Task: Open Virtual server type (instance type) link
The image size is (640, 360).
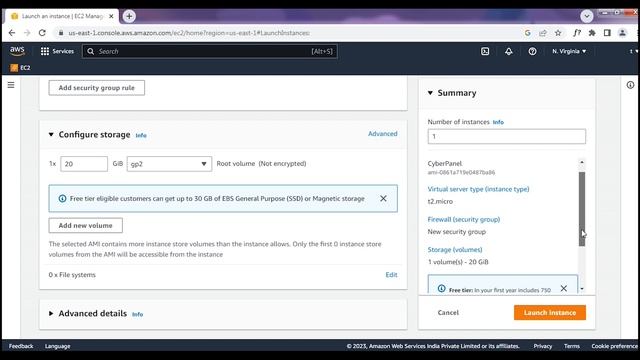Action: (478, 189)
